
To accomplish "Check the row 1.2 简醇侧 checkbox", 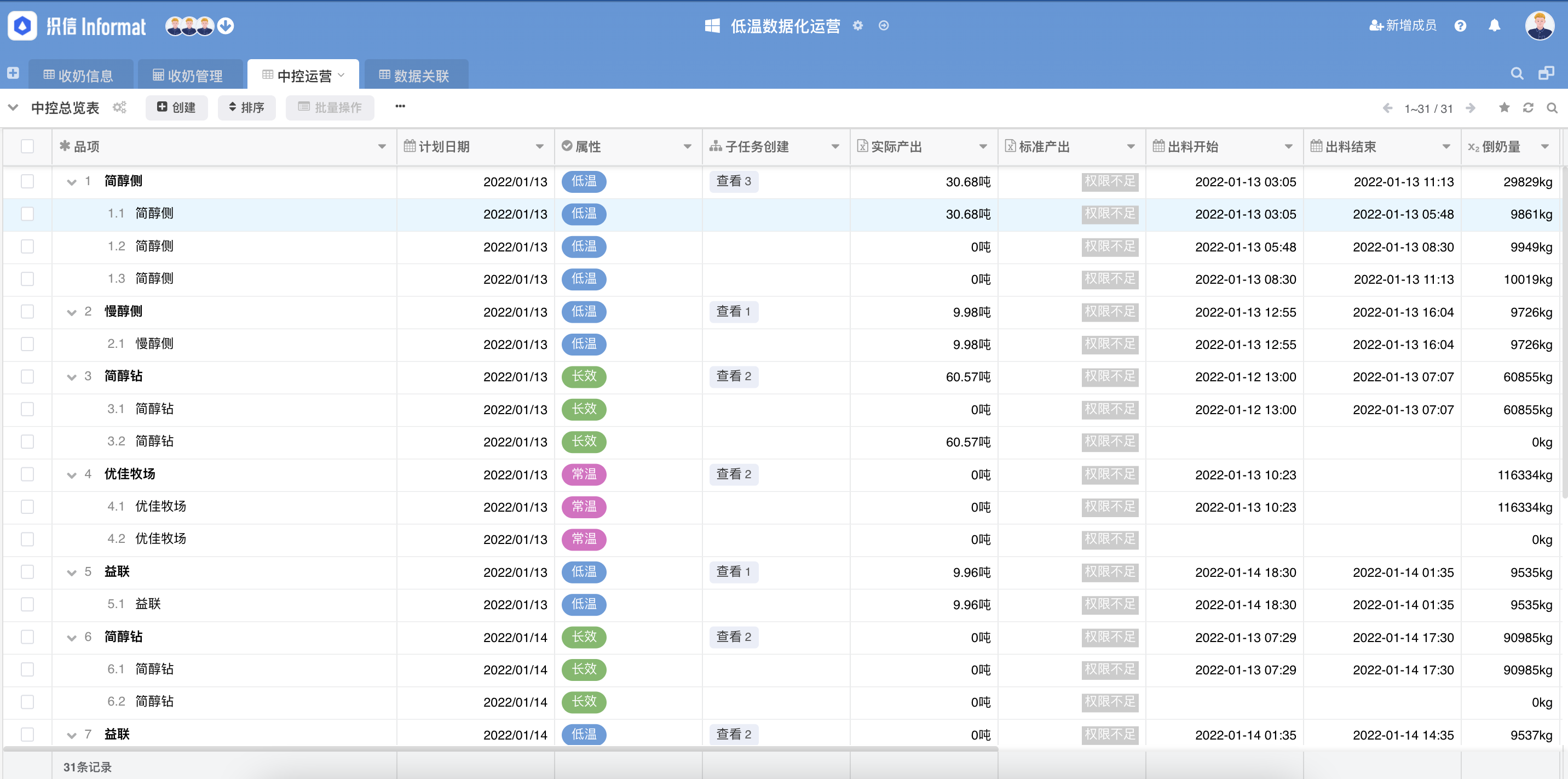I will click(x=27, y=247).
